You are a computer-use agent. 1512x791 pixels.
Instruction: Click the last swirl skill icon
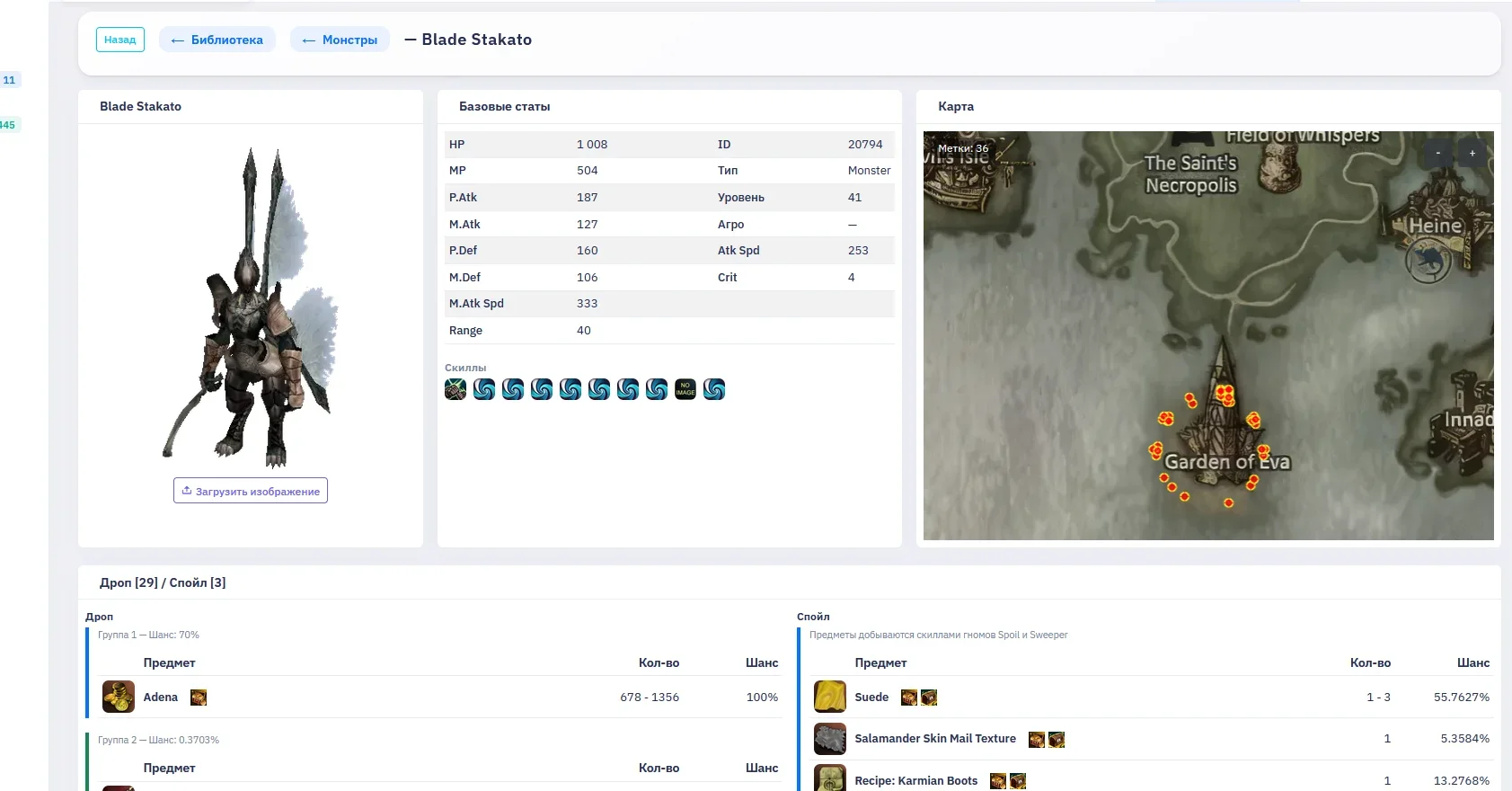(x=714, y=389)
